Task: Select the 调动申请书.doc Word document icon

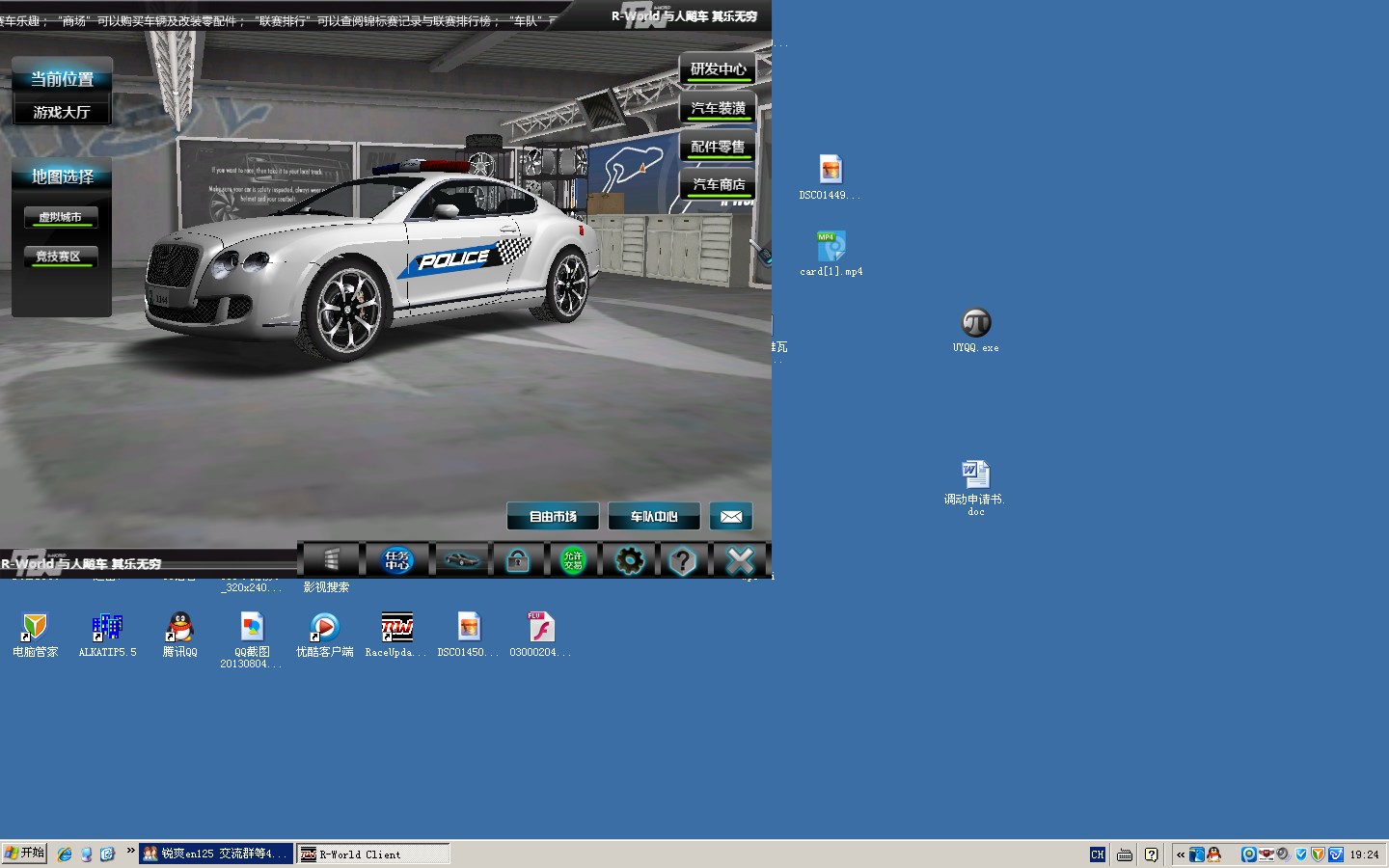Action: click(x=975, y=488)
